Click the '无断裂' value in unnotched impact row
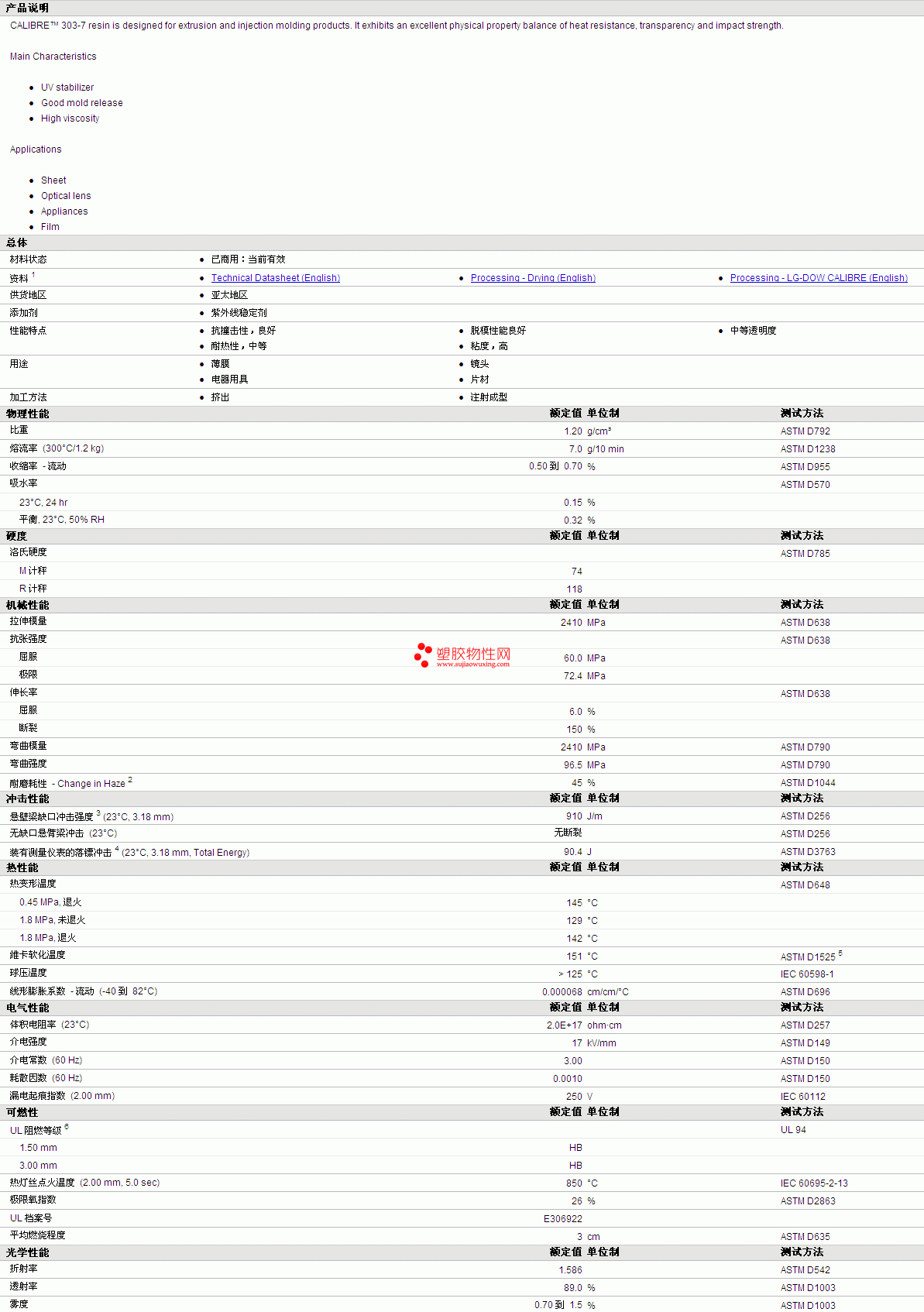 568,833
